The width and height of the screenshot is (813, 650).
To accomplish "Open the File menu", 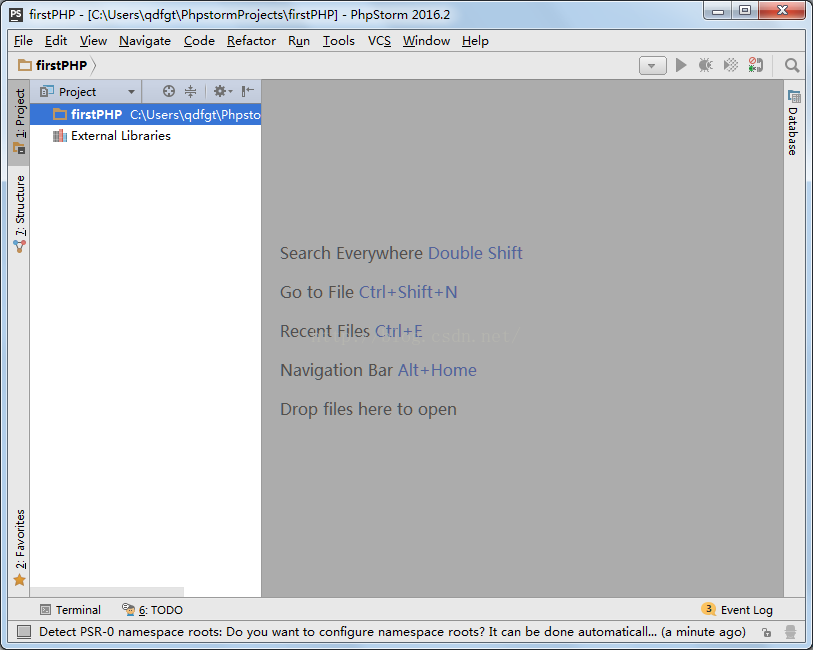I will 23,41.
